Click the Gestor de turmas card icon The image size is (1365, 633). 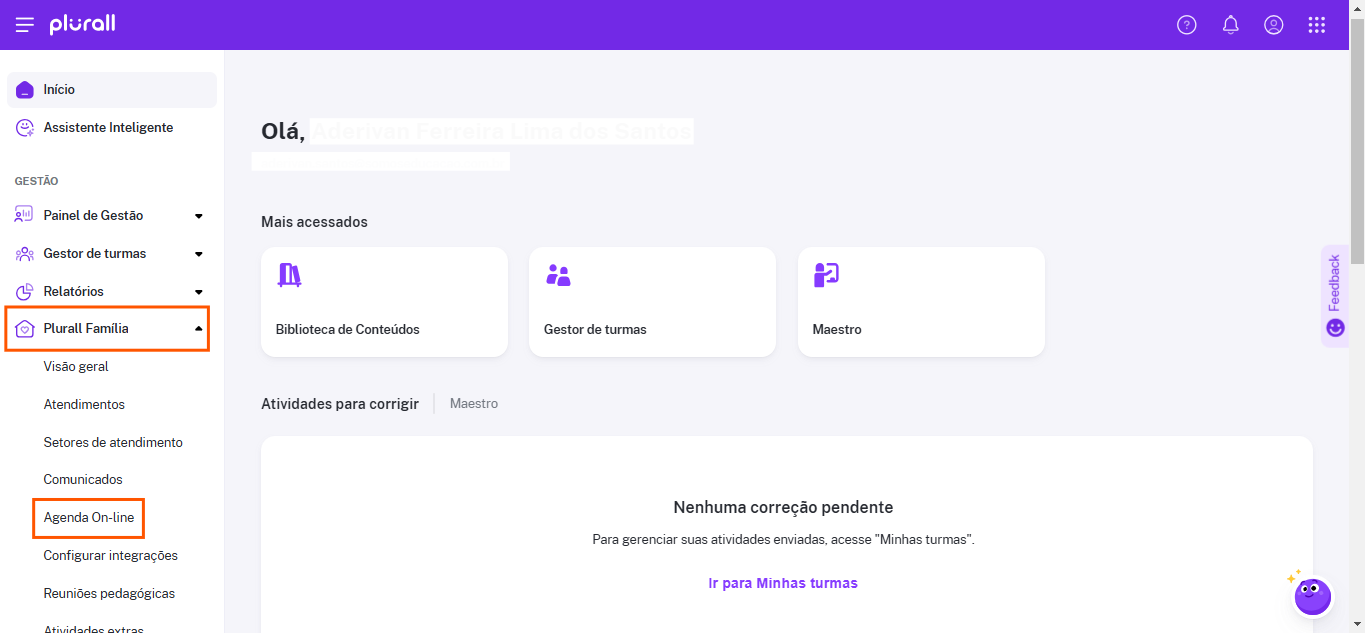(x=558, y=275)
